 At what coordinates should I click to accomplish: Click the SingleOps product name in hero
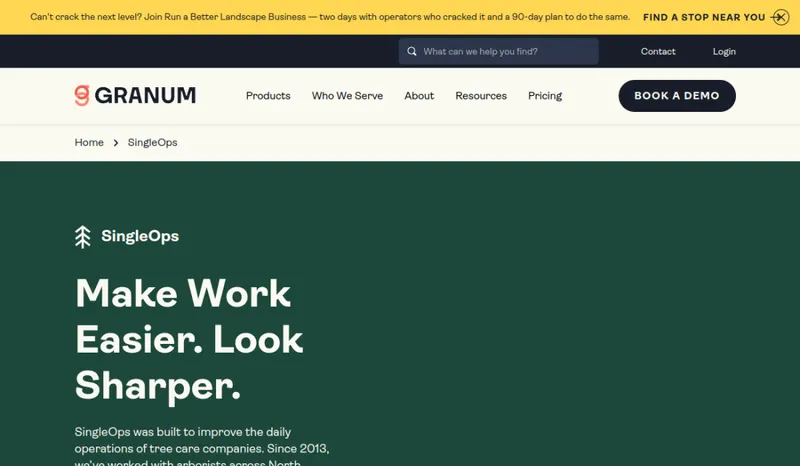pos(140,236)
